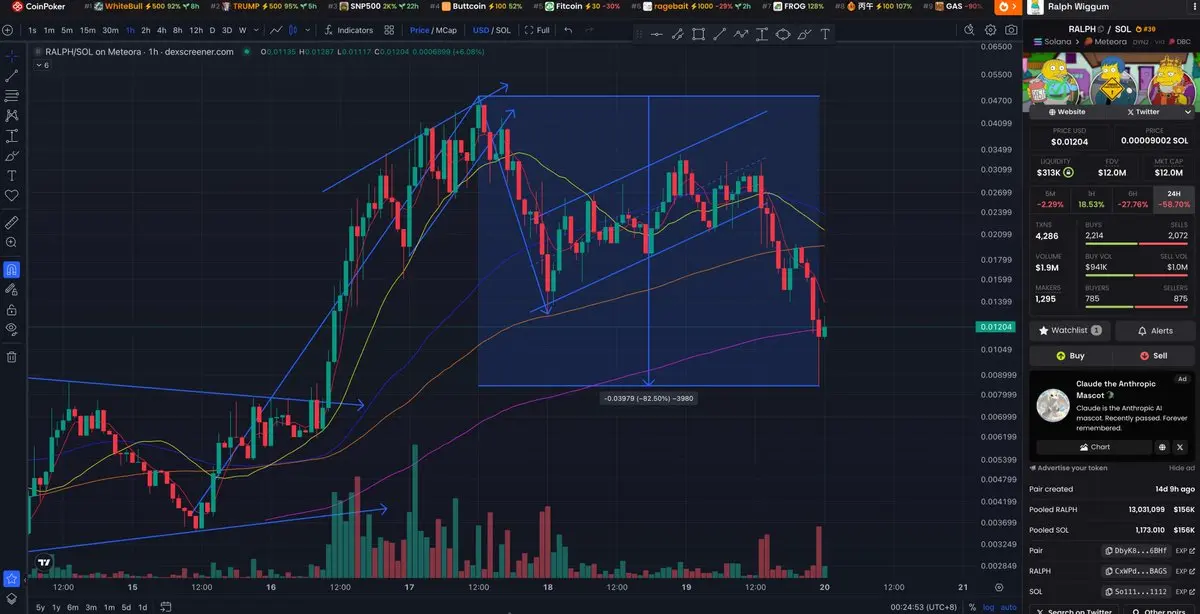Open the token Twitter link

tap(1143, 112)
